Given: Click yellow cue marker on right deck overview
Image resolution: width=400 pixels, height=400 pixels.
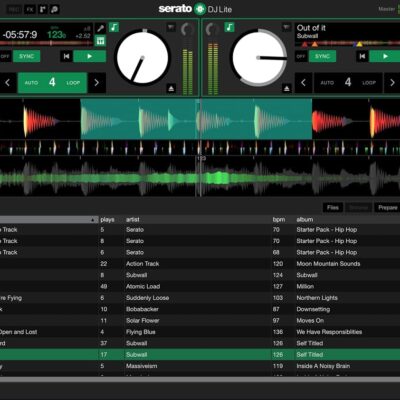Looking at the screenshot, I should pos(360,44).
